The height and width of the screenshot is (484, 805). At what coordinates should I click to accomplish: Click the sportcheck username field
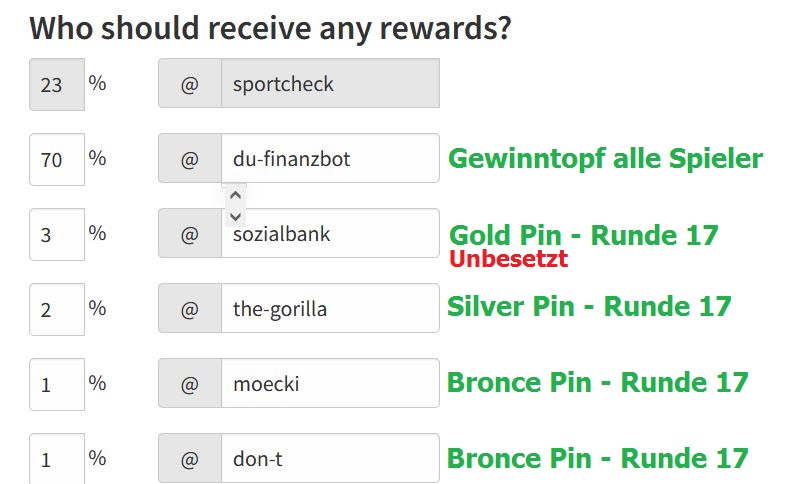[x=331, y=83]
